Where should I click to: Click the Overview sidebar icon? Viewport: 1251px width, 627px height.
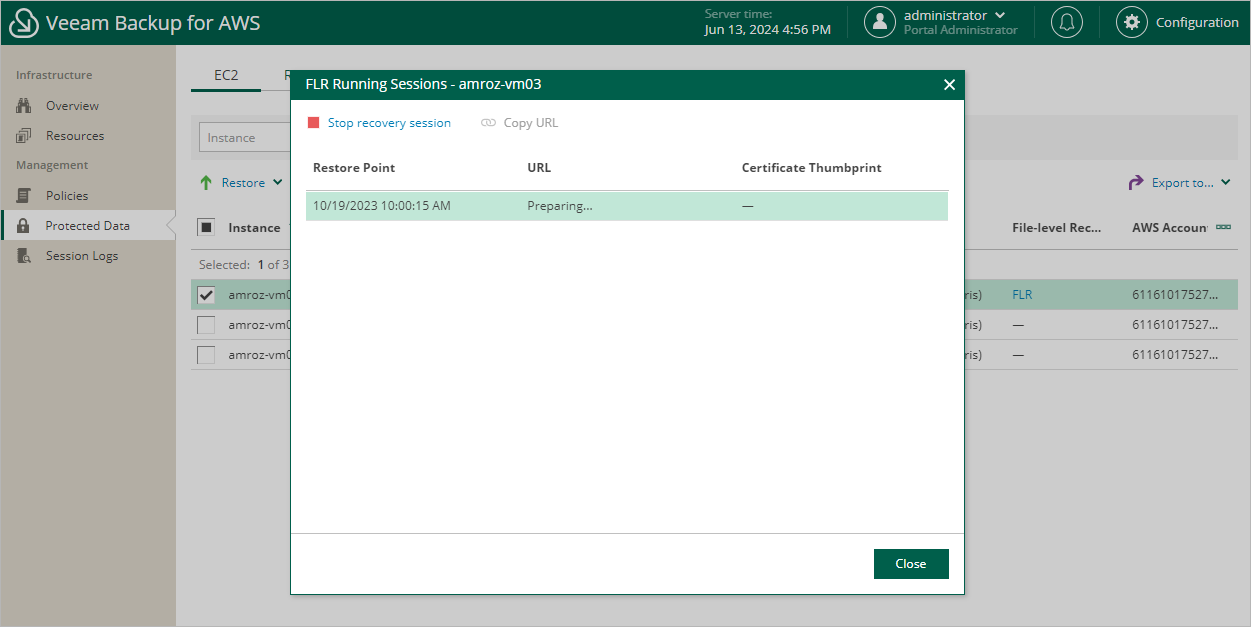(x=24, y=106)
